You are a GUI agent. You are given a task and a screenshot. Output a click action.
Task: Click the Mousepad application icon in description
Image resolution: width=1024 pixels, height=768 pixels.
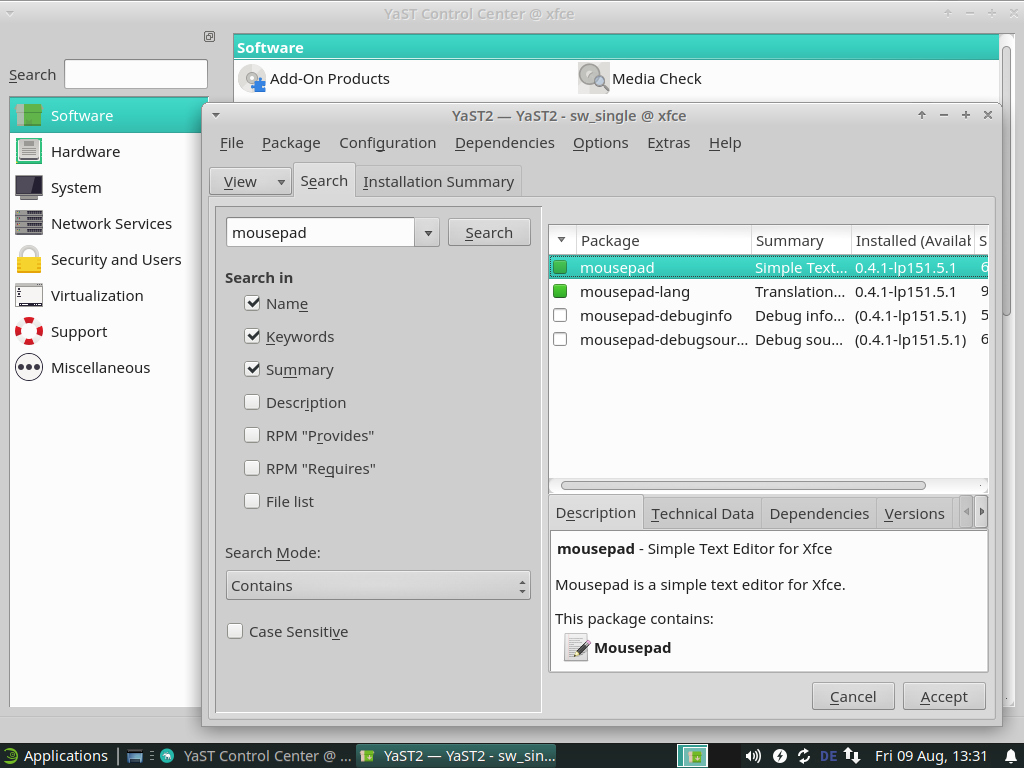[x=577, y=648]
